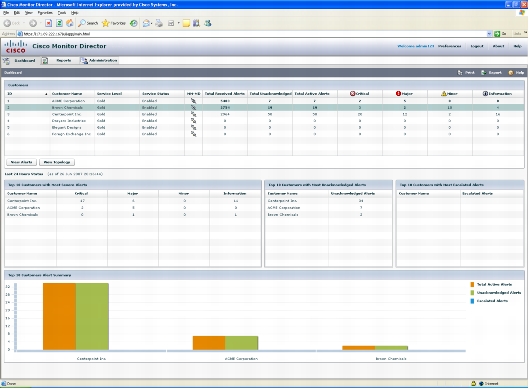The width and height of the screenshot is (530, 389).
Task: Click the Messenger people toolbar icon
Action: [208, 23]
